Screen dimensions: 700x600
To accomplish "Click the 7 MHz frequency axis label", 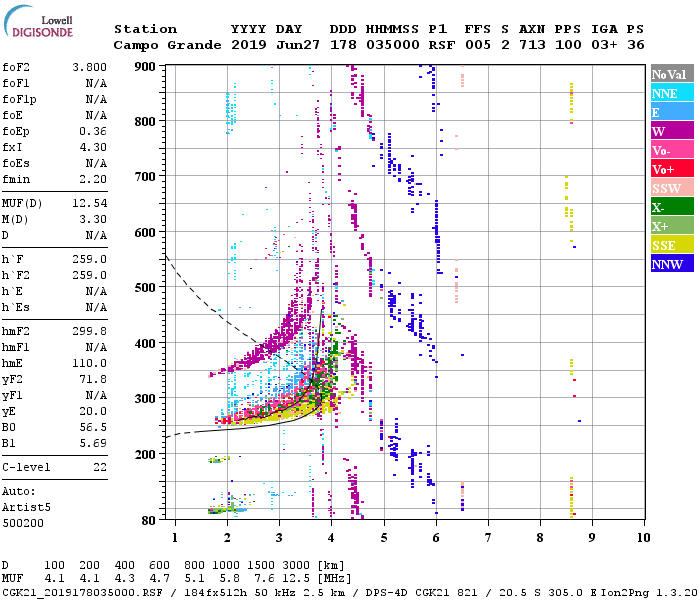I will click(488, 538).
